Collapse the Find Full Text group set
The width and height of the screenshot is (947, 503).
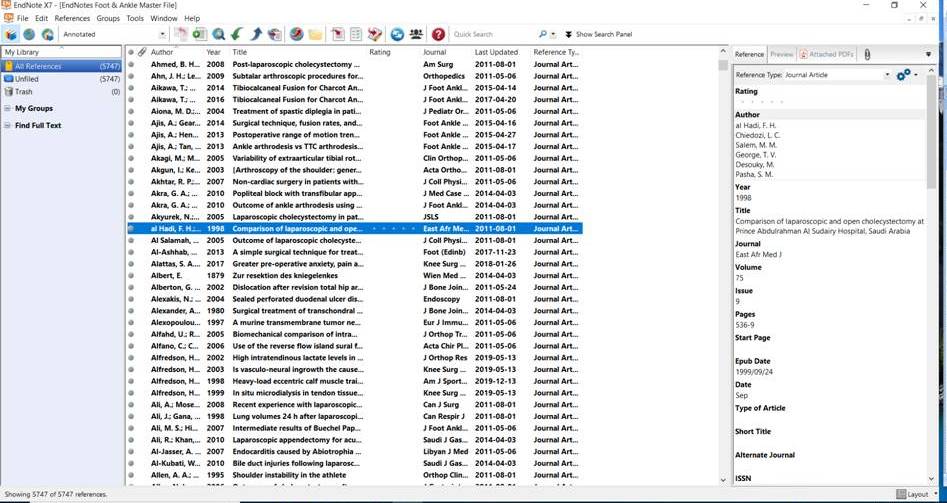(7, 126)
